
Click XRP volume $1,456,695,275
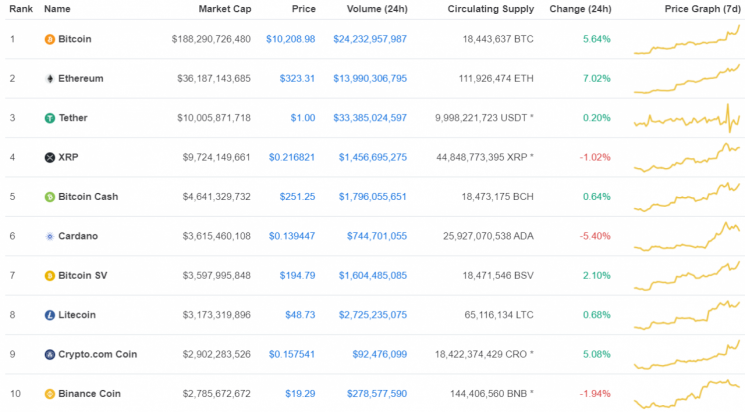372,157
